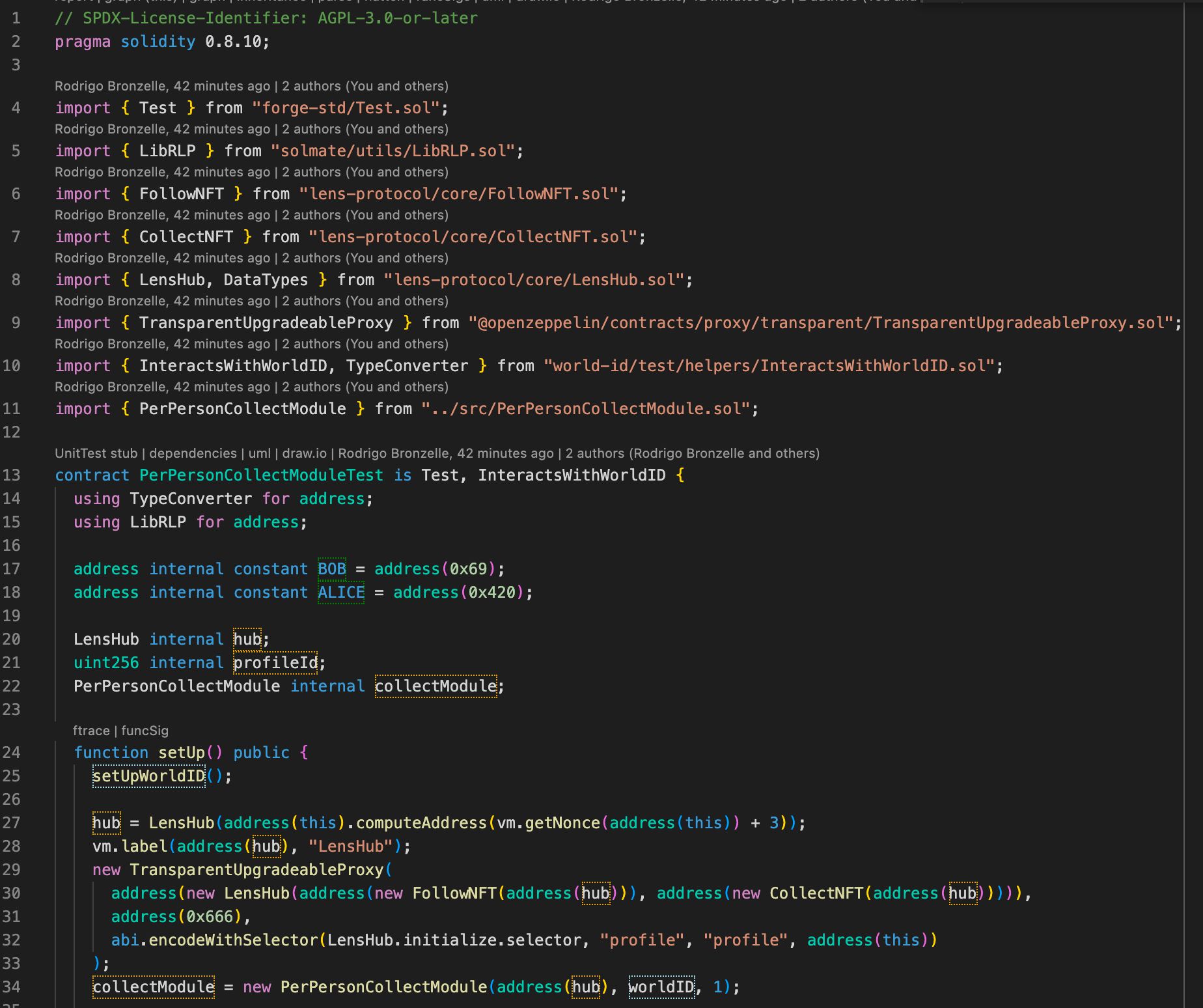Click 'TypeConverter' in the InteractsWithWorldID import
1203x1008 pixels.
point(407,366)
